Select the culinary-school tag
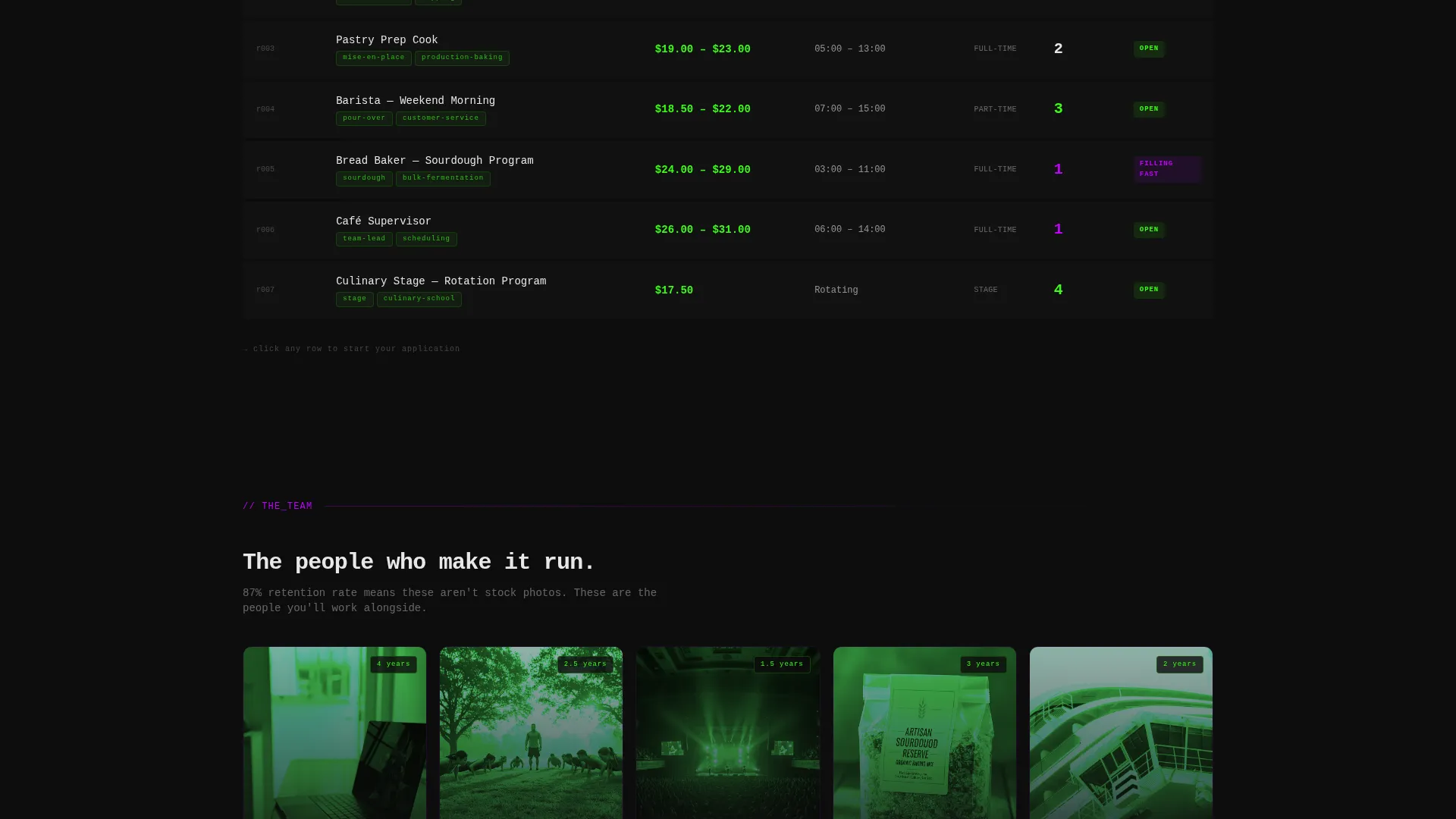The image size is (1456, 819). pos(419,299)
